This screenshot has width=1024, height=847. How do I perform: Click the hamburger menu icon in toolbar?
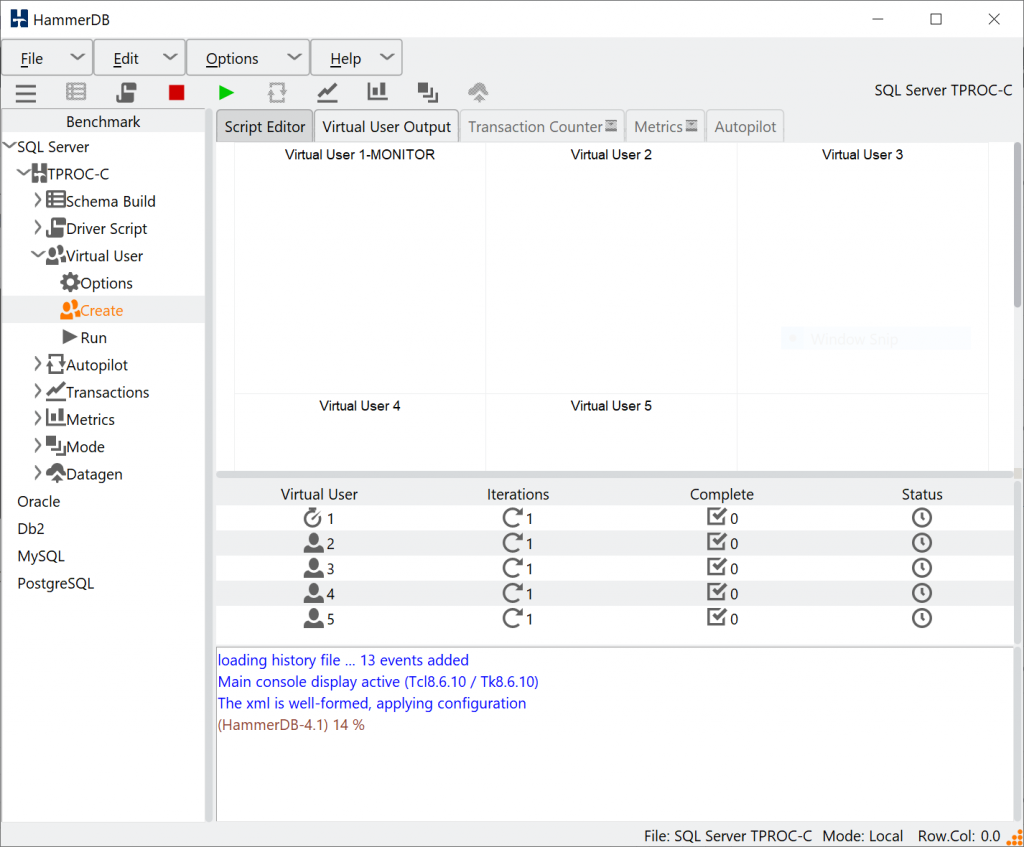[x=26, y=93]
